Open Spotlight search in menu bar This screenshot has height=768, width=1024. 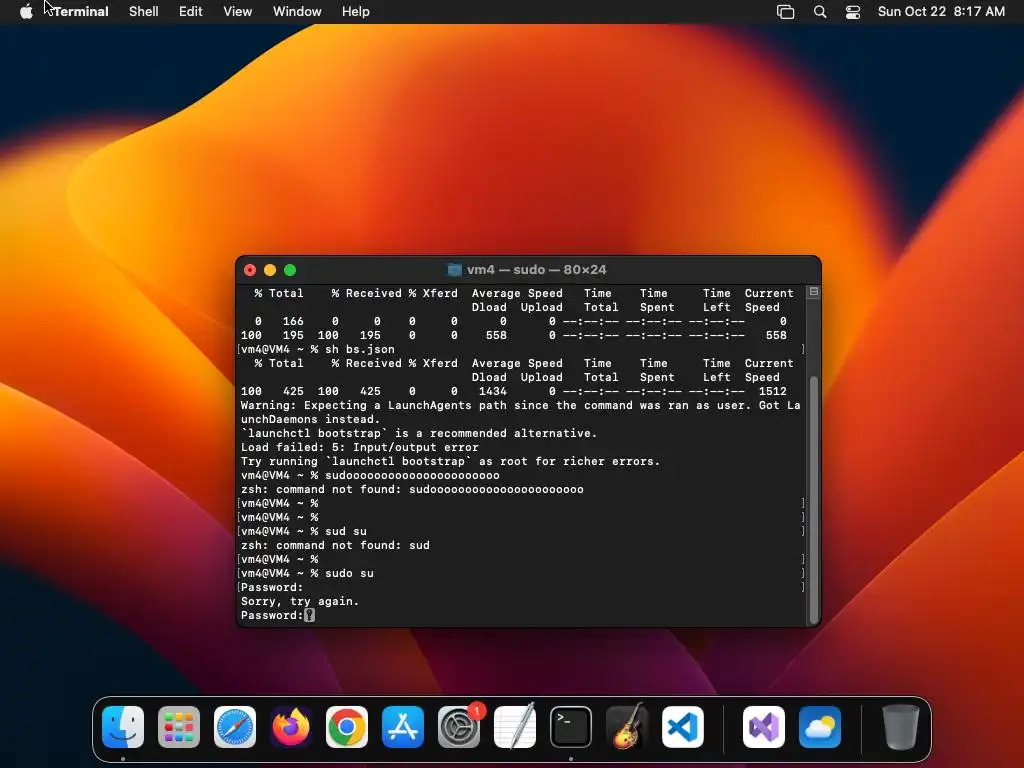click(820, 12)
